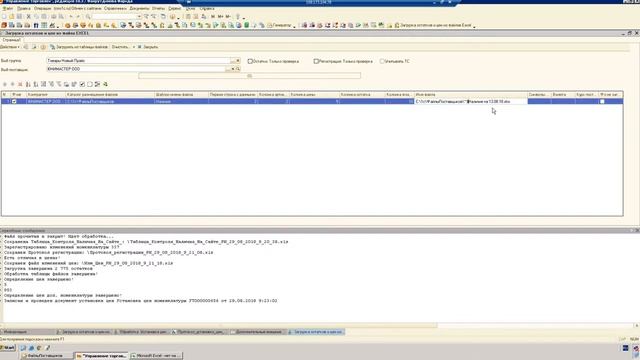Click the Undo arrow in main toolbar
This screenshot has width=640, height=360.
[71, 16]
